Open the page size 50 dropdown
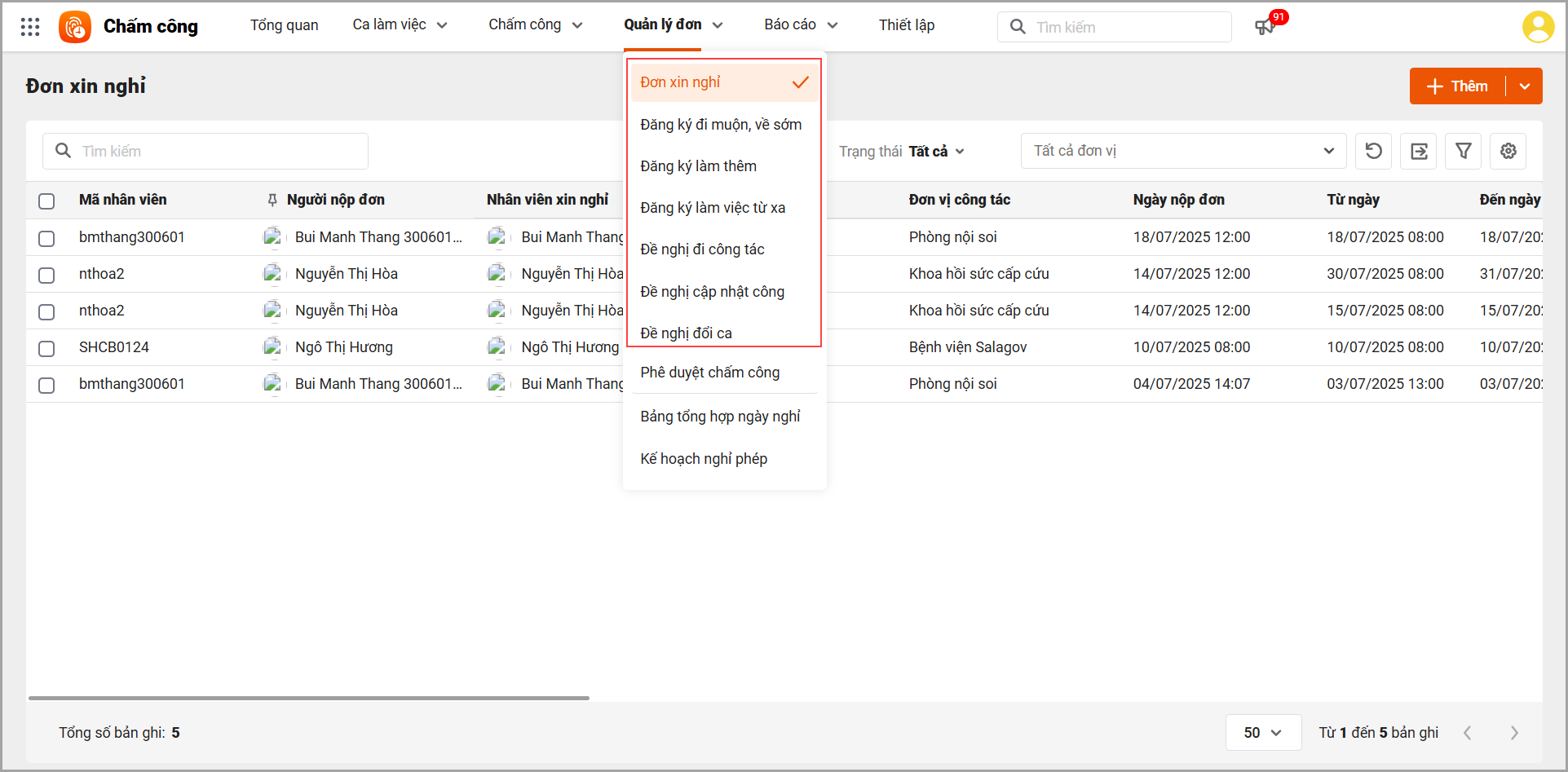The height and width of the screenshot is (772, 1568). click(1263, 733)
